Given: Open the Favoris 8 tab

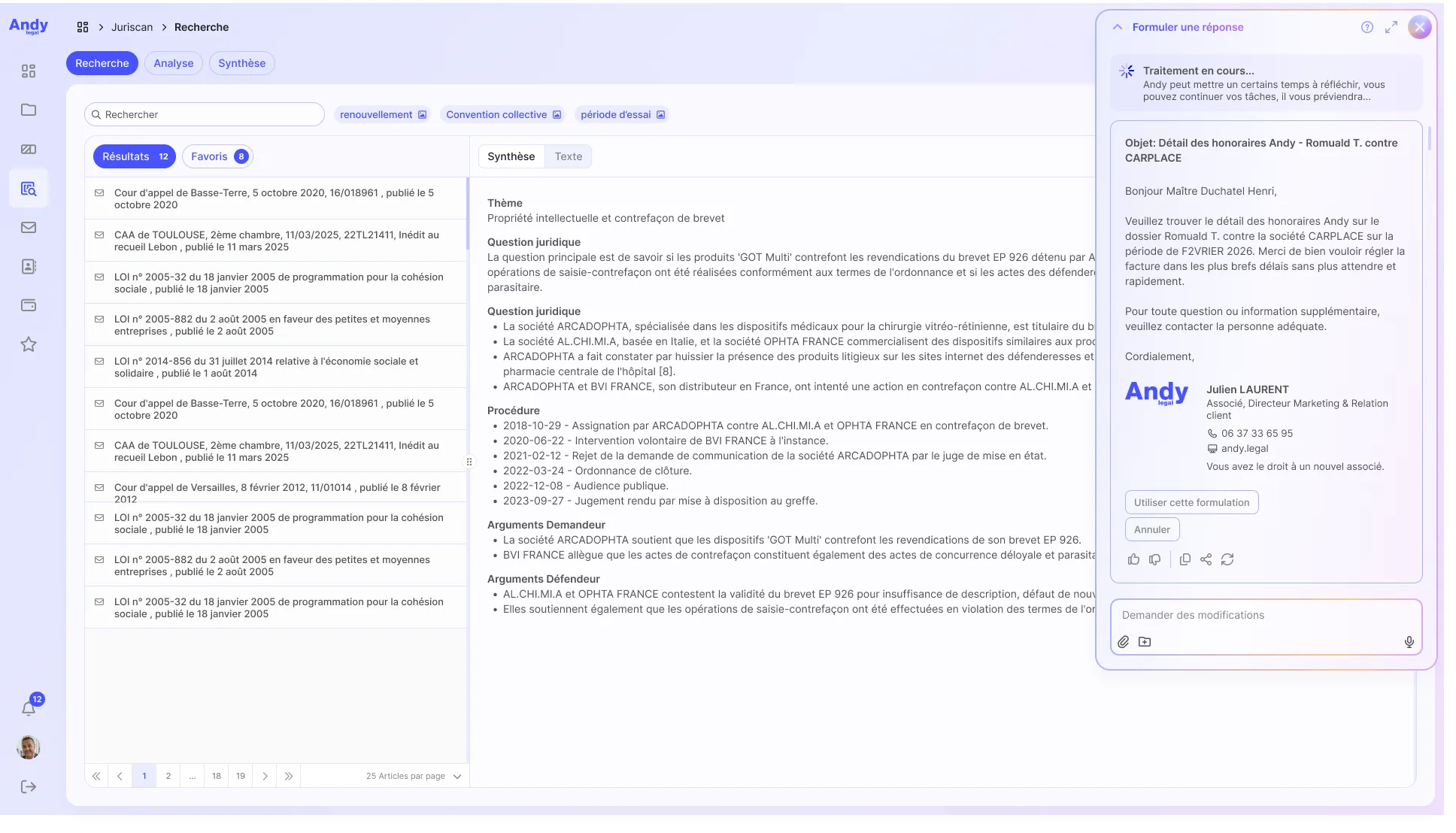Looking at the screenshot, I should pos(218,156).
